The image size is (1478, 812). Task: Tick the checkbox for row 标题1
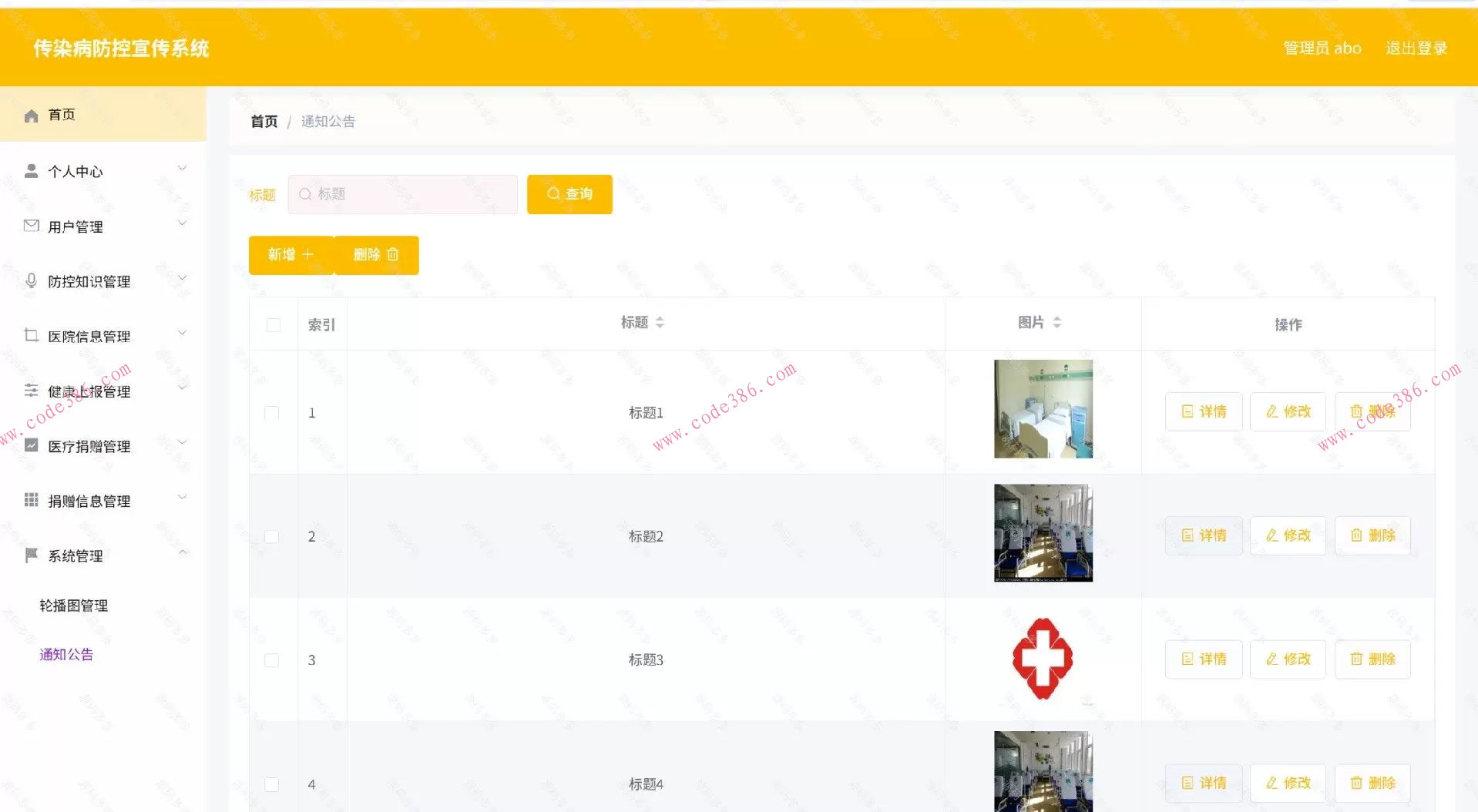pos(272,413)
